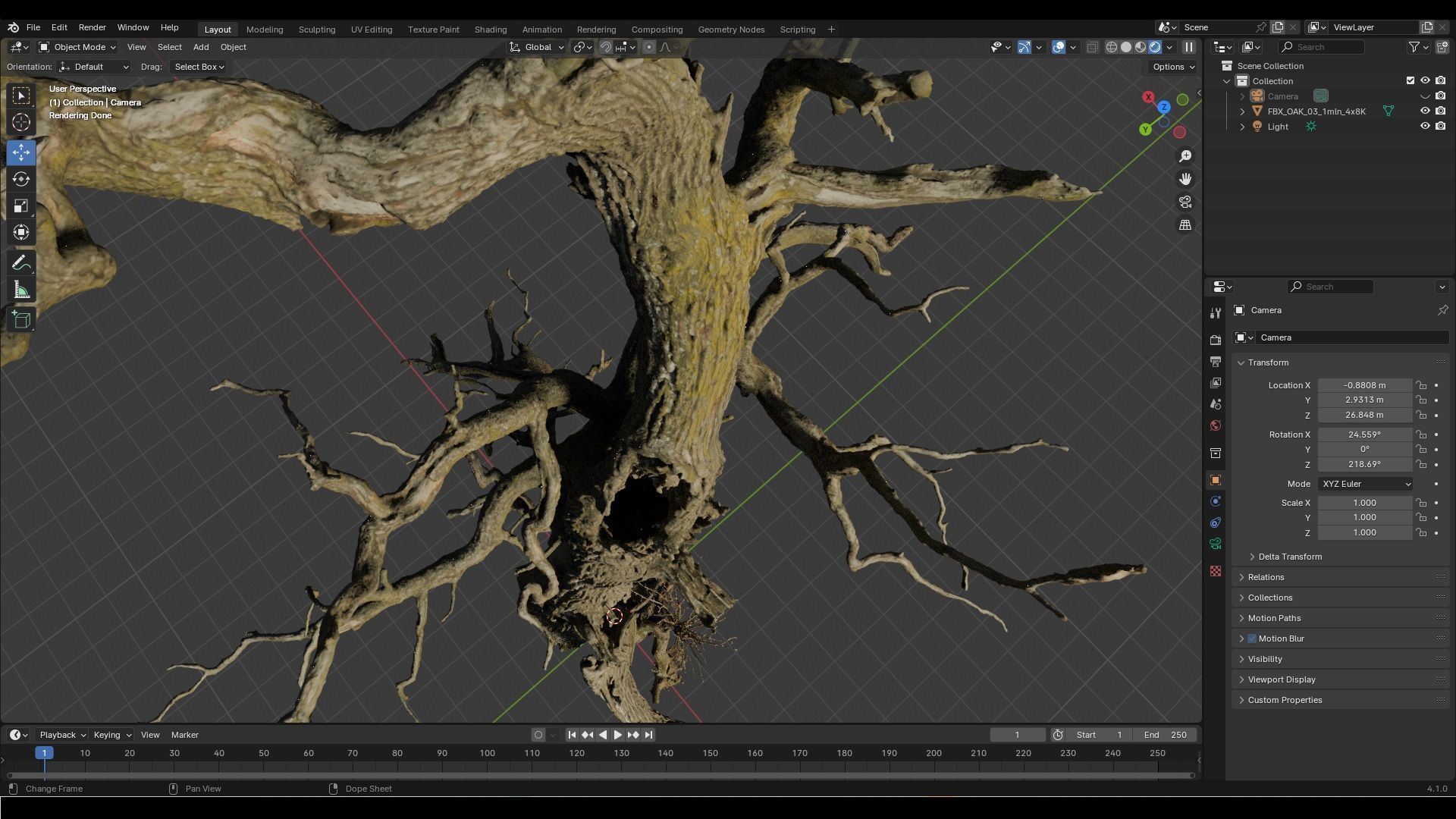
Task: Toggle the Location X lock icon
Action: (x=1421, y=385)
